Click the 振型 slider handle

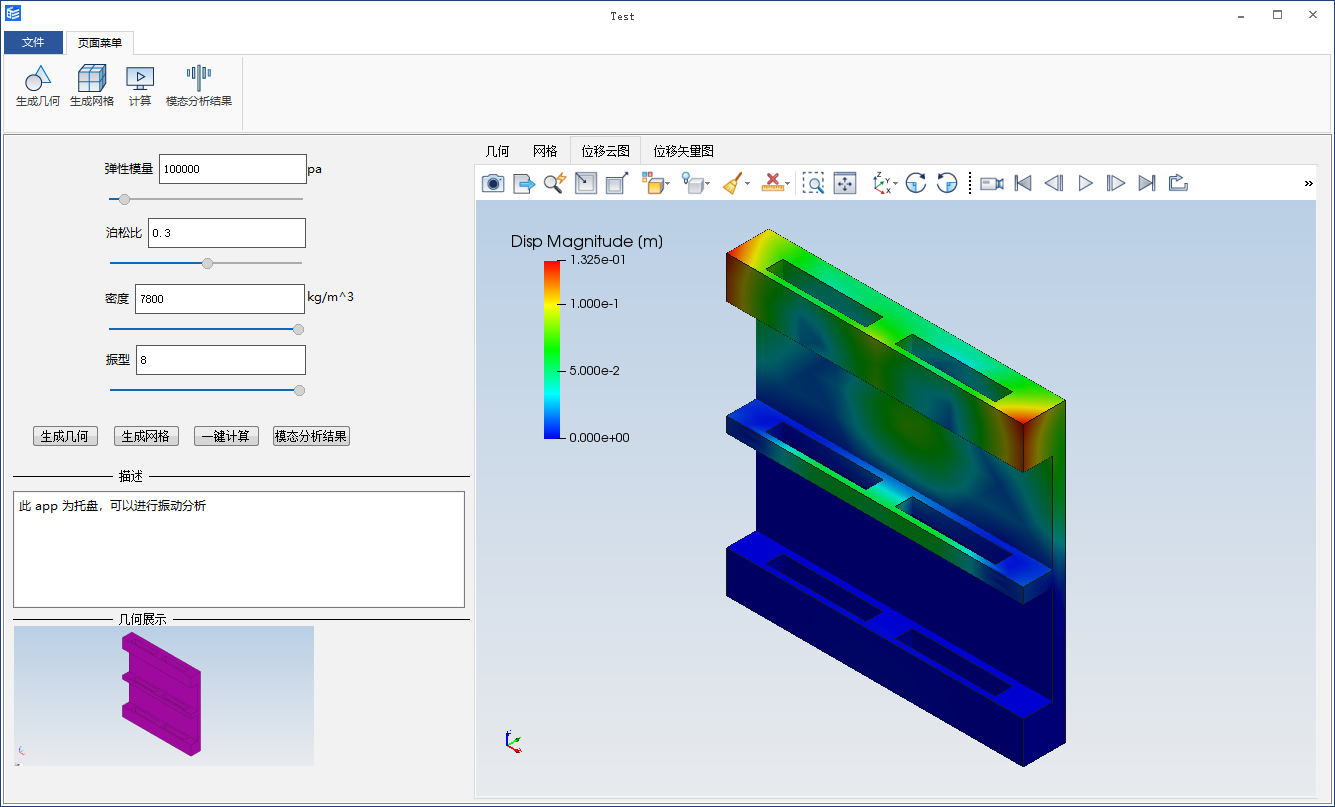pyautogui.click(x=299, y=390)
